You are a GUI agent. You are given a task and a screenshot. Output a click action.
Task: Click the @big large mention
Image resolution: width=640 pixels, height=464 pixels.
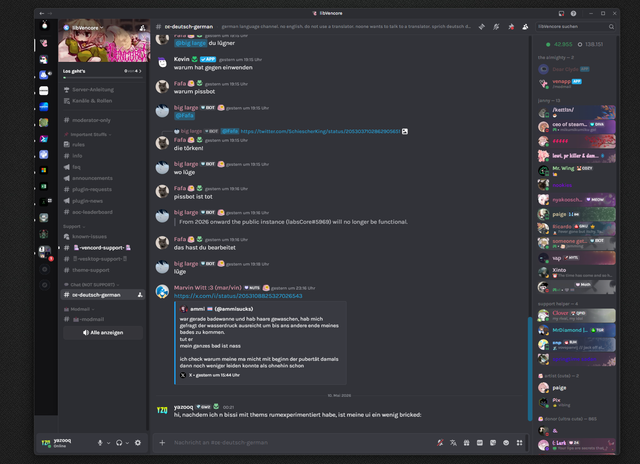(x=191, y=43)
